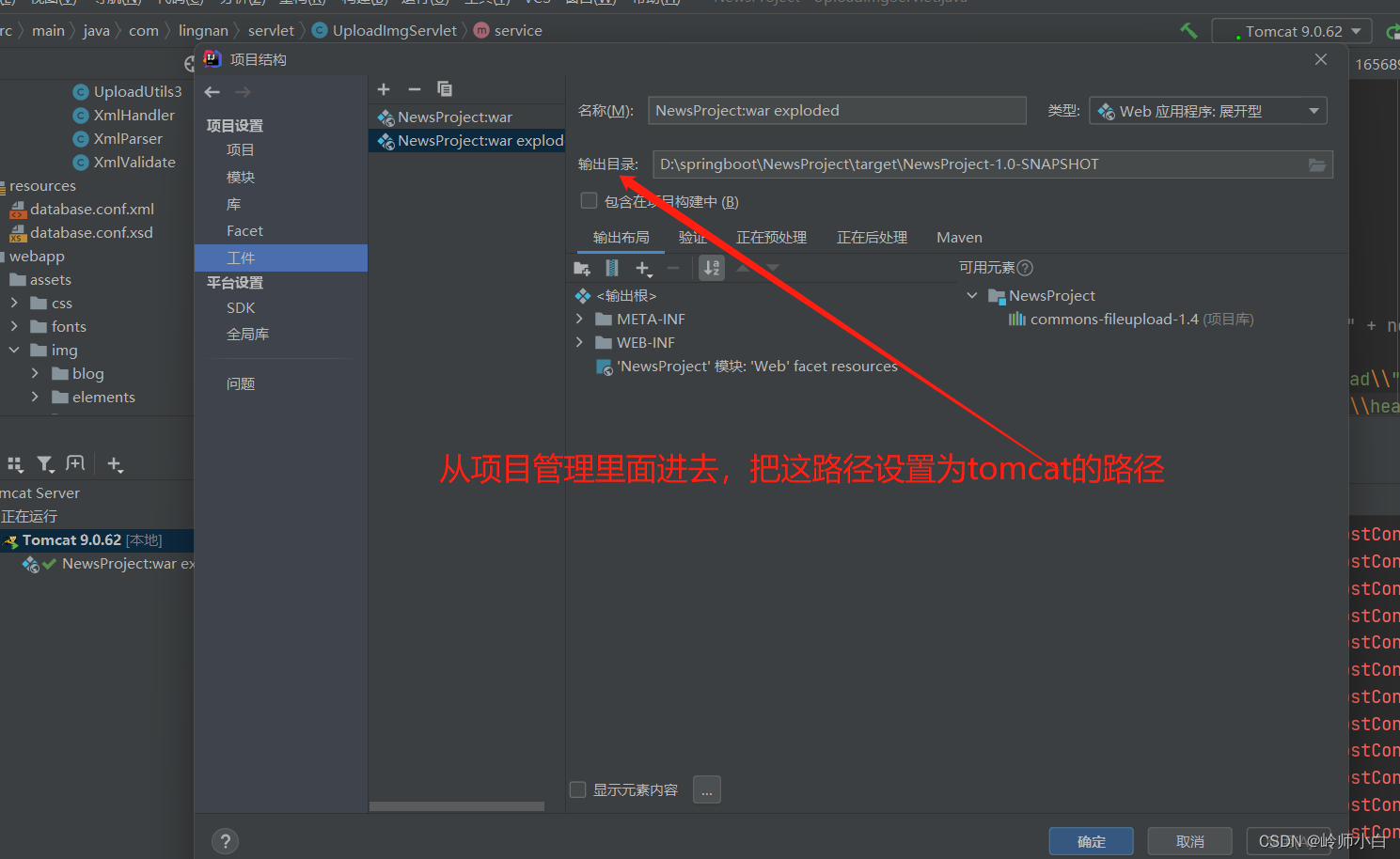Click the 取消 button
The image size is (1400, 859).
(1189, 841)
